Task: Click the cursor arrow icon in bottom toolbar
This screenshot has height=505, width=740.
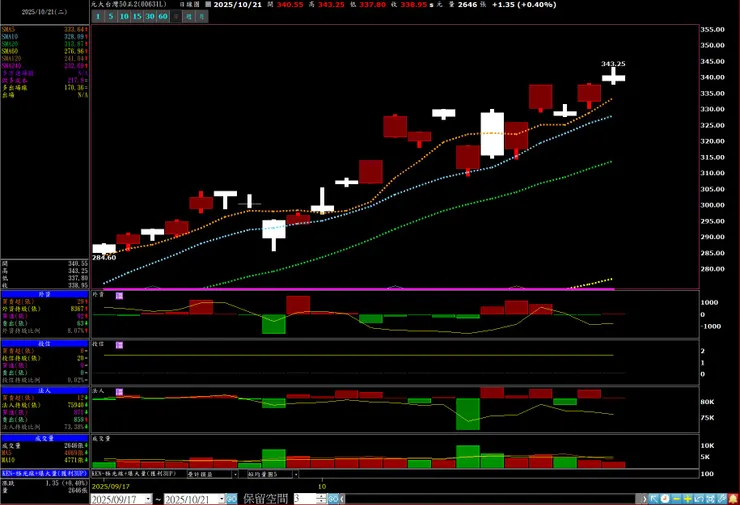Action: (654, 499)
